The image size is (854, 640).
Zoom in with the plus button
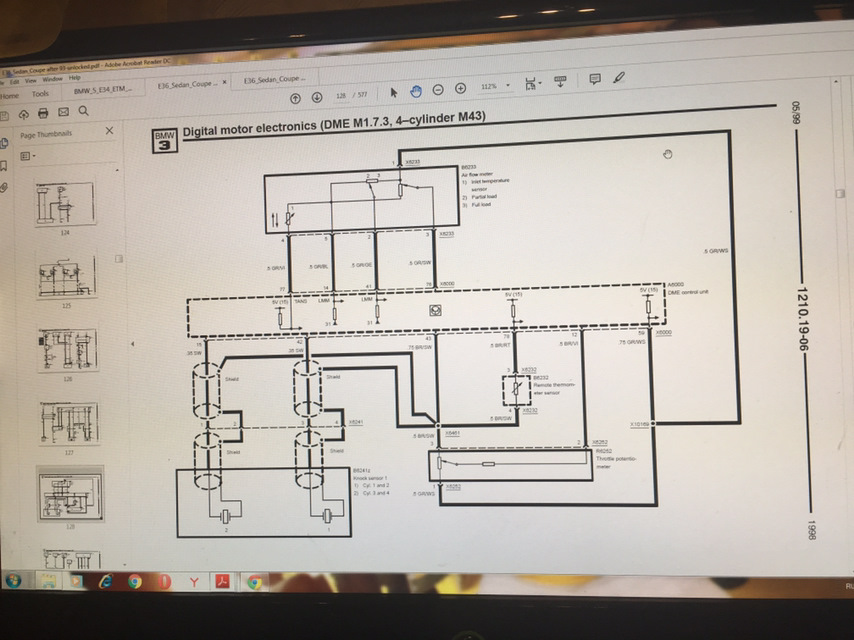coord(460,88)
